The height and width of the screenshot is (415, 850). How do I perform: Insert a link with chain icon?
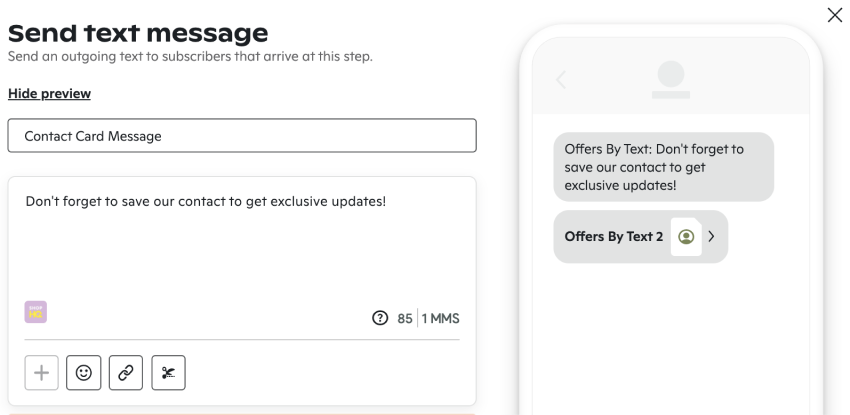point(126,373)
